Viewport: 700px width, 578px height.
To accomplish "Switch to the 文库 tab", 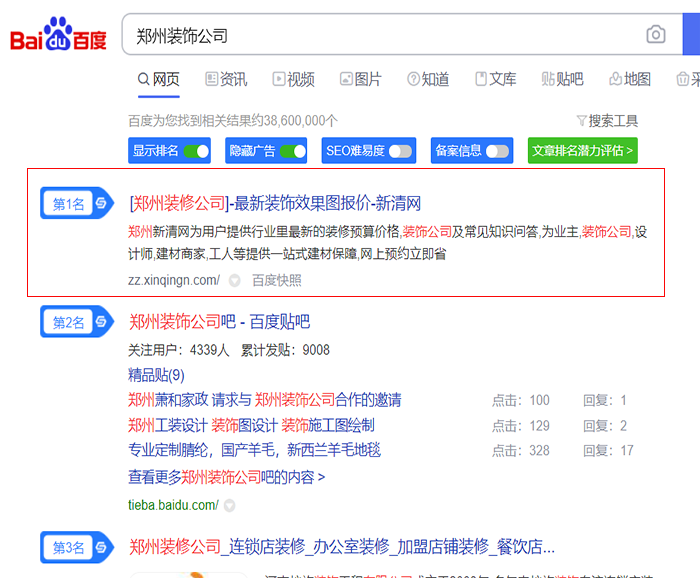I will [496, 79].
